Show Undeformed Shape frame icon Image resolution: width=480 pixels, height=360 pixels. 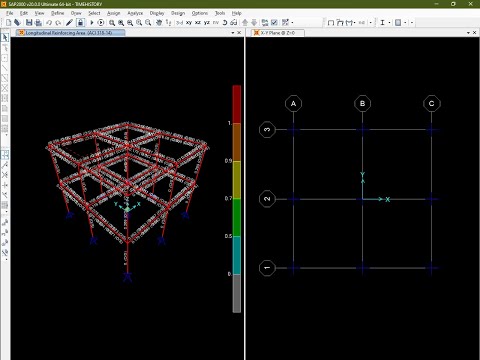(x=331, y=22)
